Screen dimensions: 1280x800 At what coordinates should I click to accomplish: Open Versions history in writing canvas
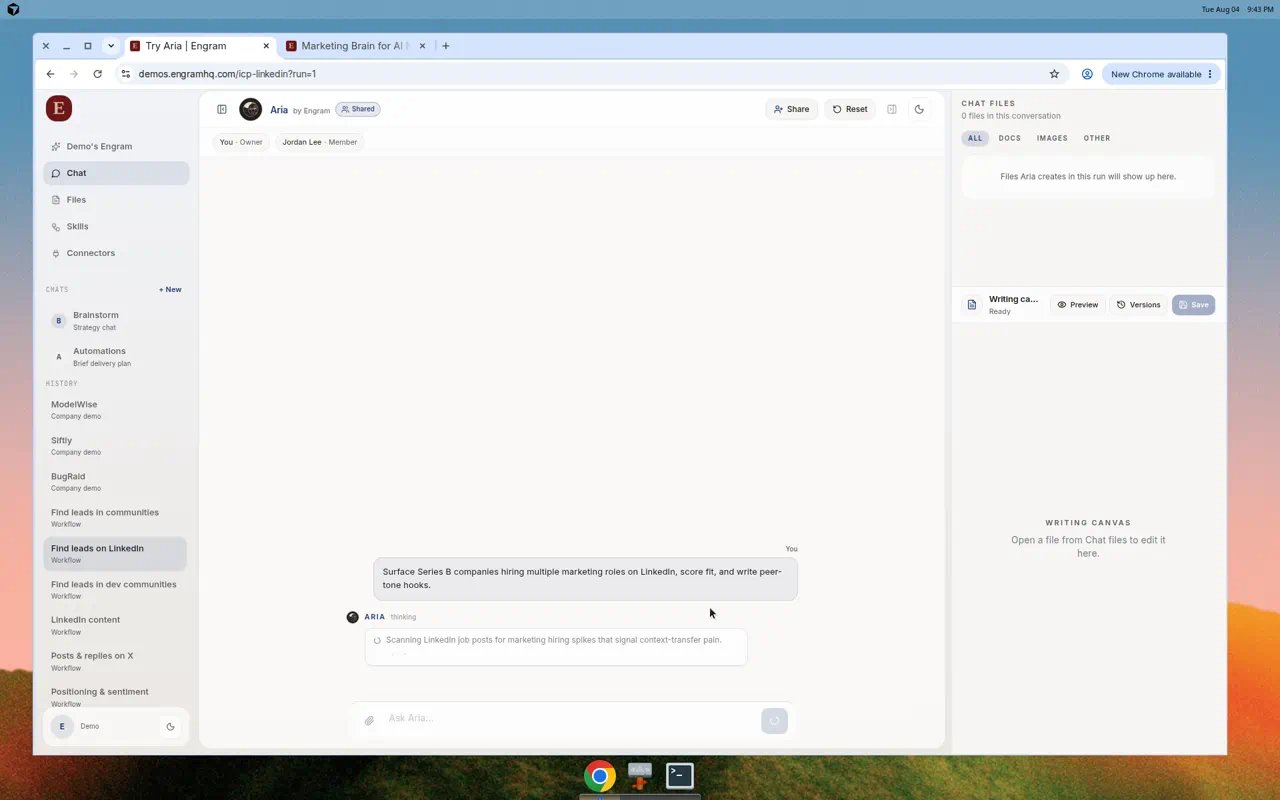coord(1139,305)
